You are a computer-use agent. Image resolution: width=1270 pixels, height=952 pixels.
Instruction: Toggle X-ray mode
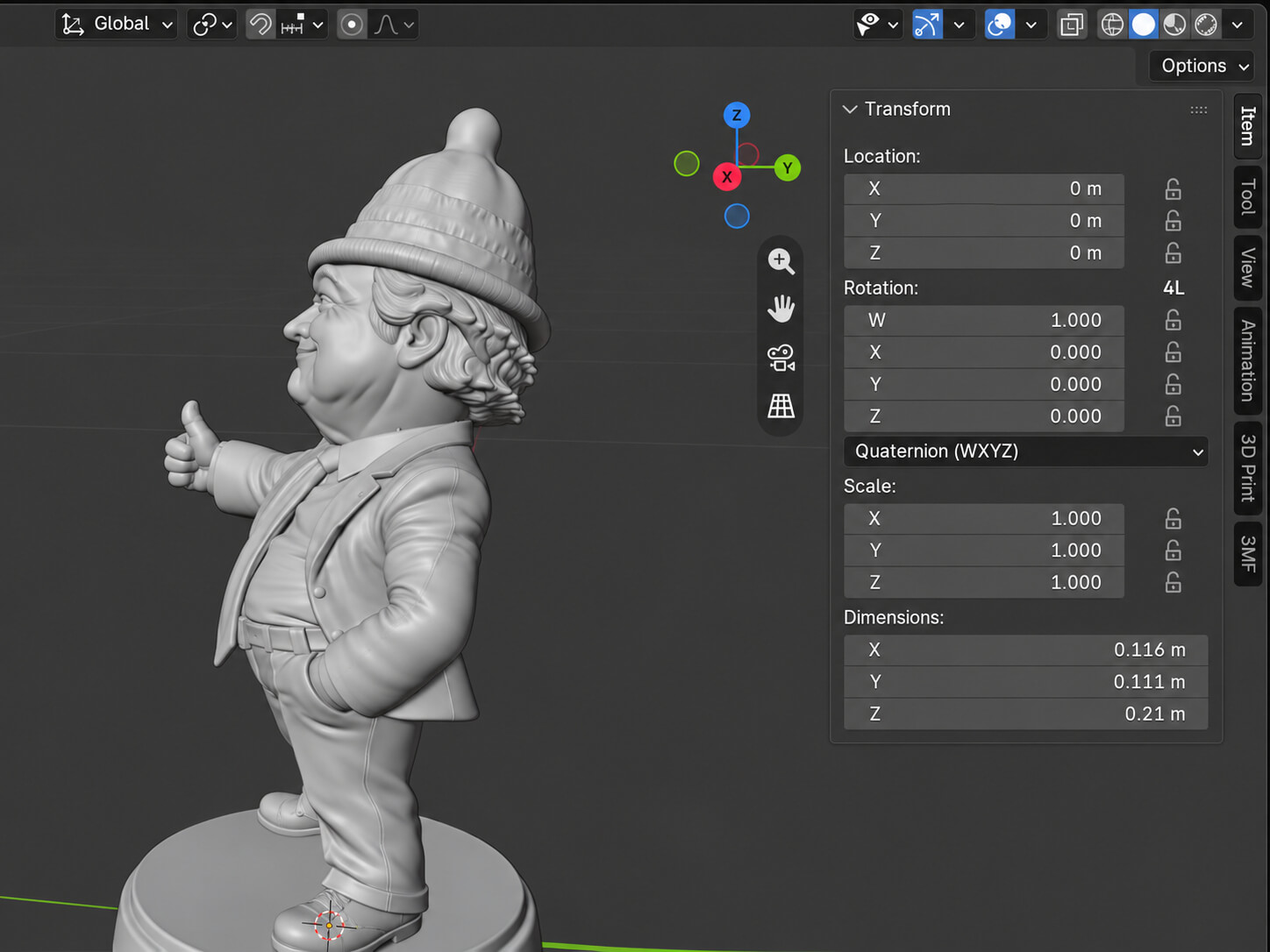click(1071, 24)
